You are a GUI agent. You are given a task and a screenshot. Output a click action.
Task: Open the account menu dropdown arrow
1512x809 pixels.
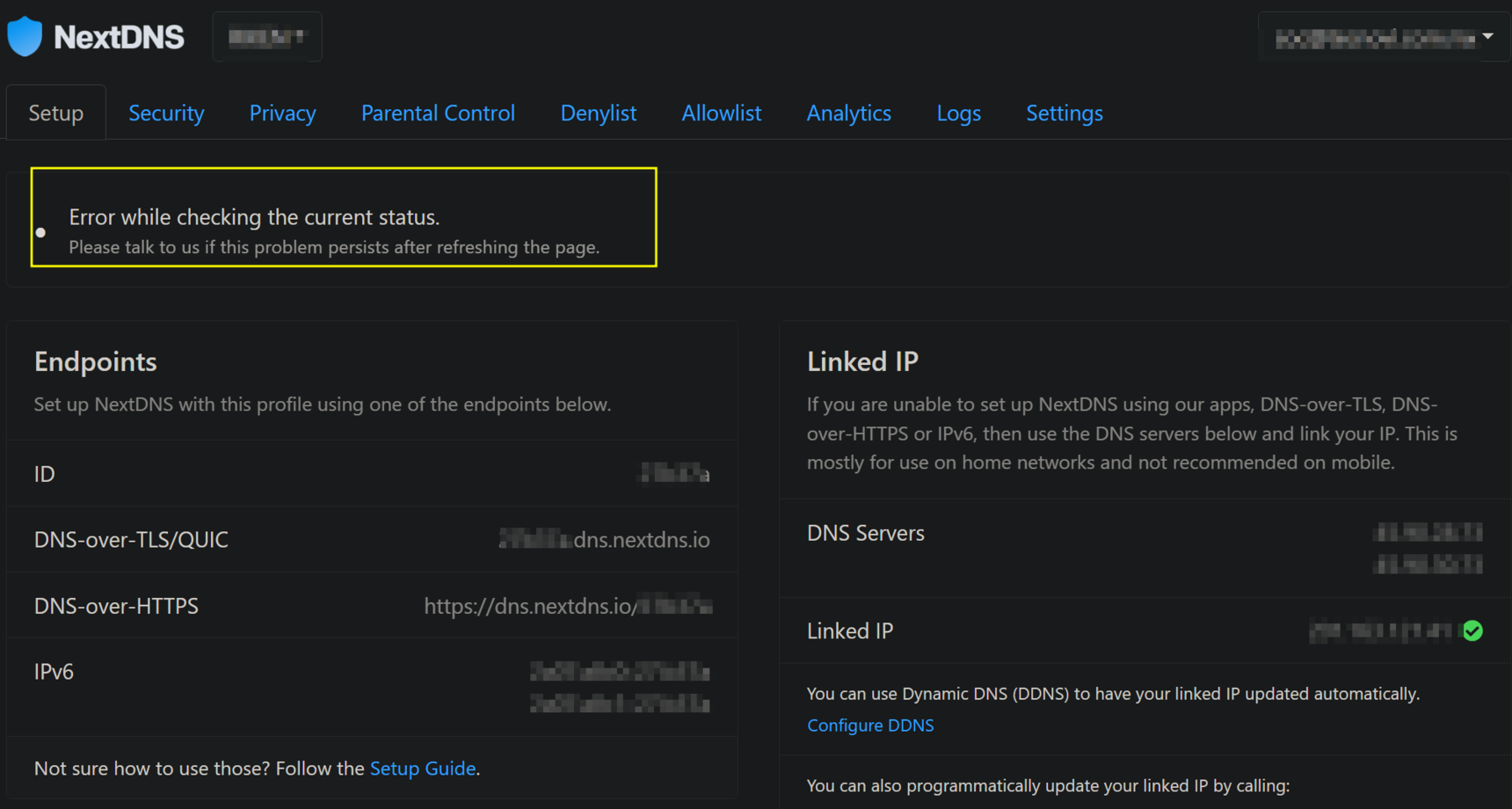tap(1487, 37)
